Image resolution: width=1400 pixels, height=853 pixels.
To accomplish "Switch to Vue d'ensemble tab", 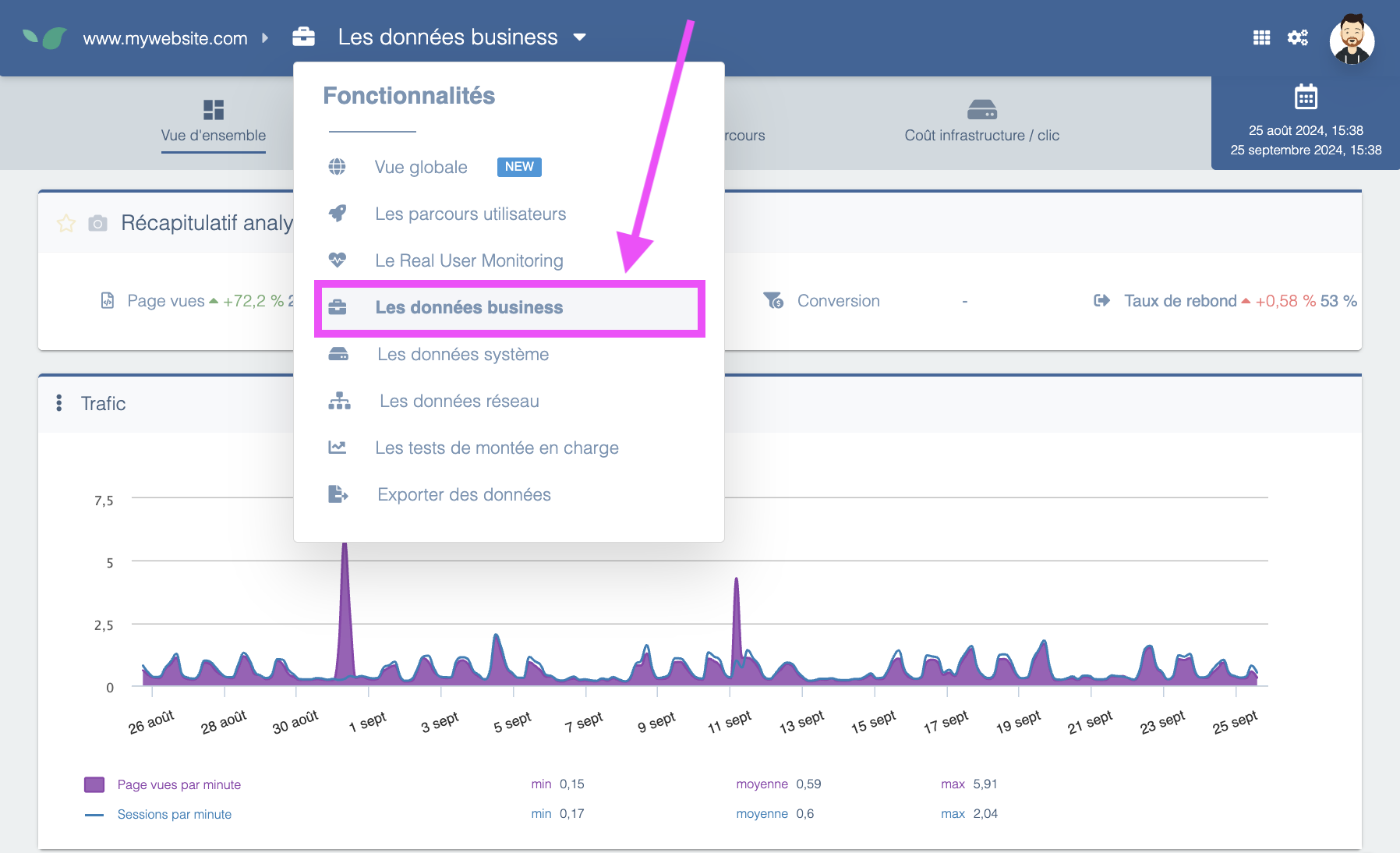I will coord(213,121).
